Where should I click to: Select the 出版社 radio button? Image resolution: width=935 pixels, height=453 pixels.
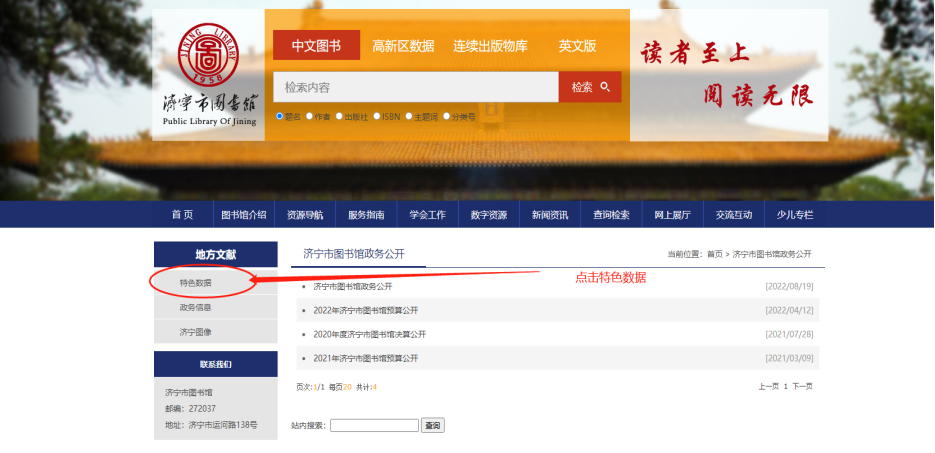(x=339, y=116)
